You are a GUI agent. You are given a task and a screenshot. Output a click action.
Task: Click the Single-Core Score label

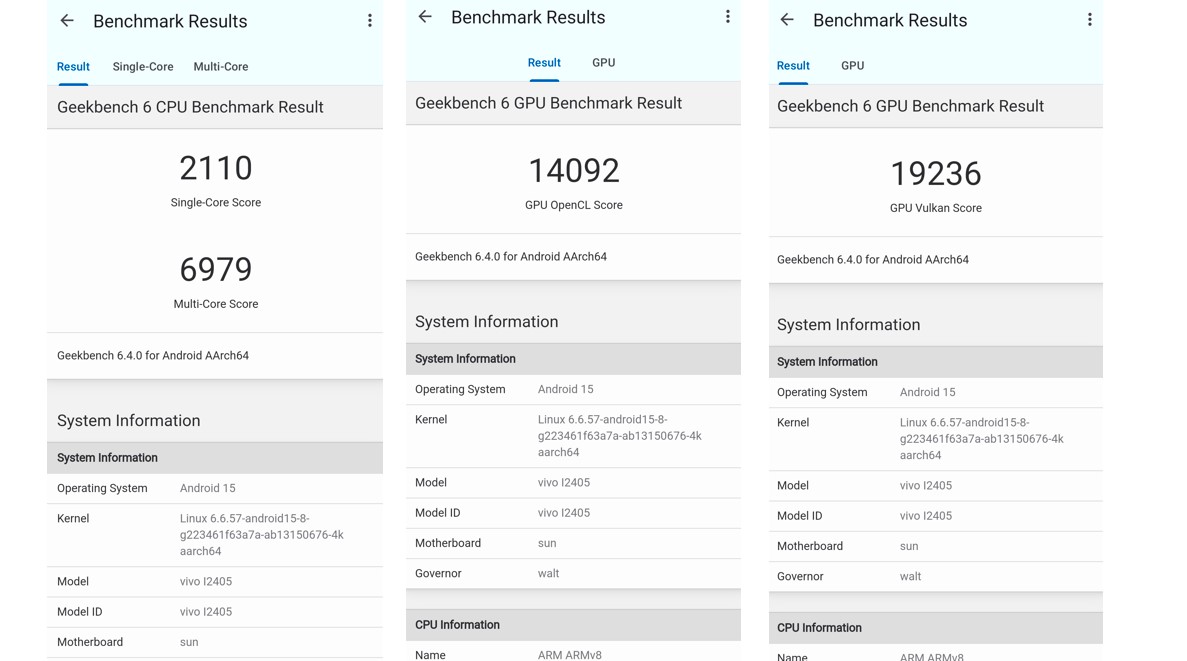[216, 203]
